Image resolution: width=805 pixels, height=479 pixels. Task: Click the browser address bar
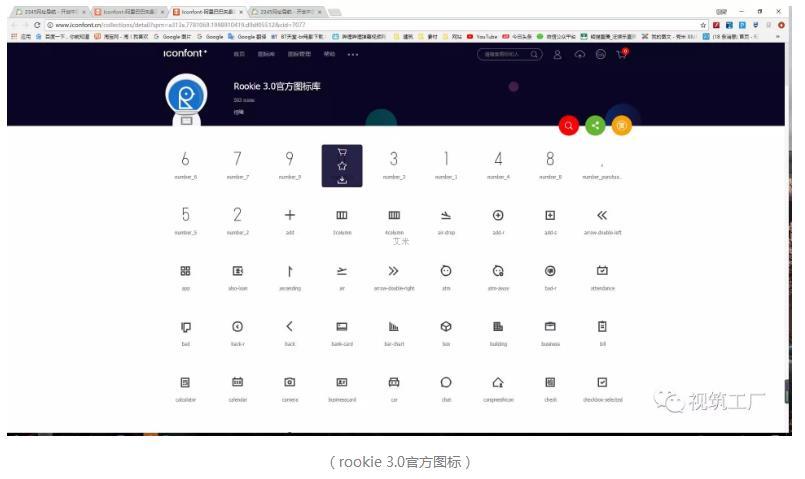(375, 25)
